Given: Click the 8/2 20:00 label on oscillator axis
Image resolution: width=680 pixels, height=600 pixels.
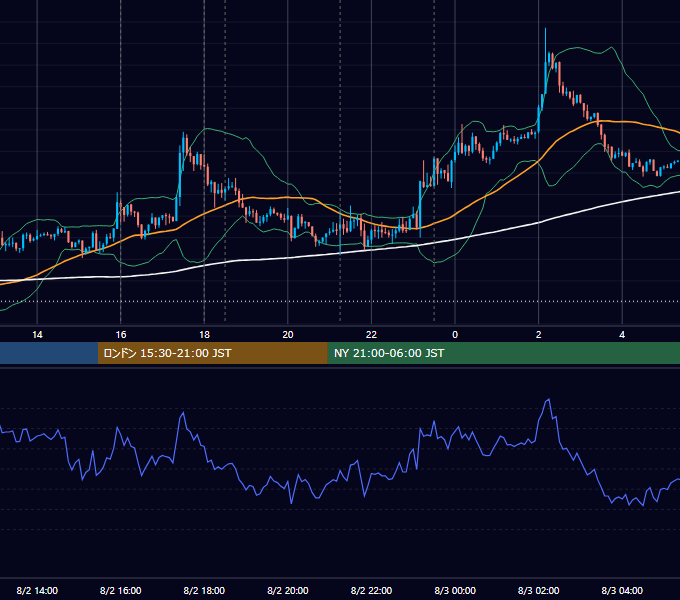Looking at the screenshot, I should coord(288,590).
